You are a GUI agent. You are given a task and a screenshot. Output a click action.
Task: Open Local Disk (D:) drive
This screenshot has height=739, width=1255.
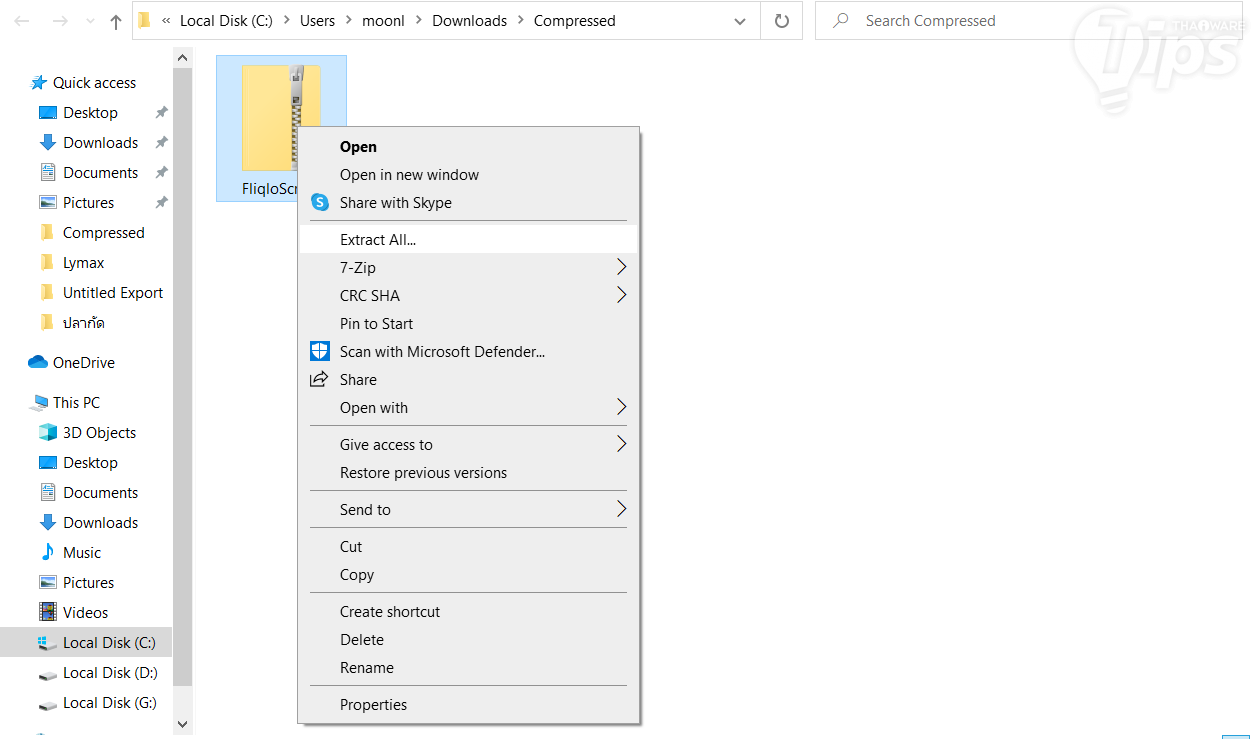point(110,673)
